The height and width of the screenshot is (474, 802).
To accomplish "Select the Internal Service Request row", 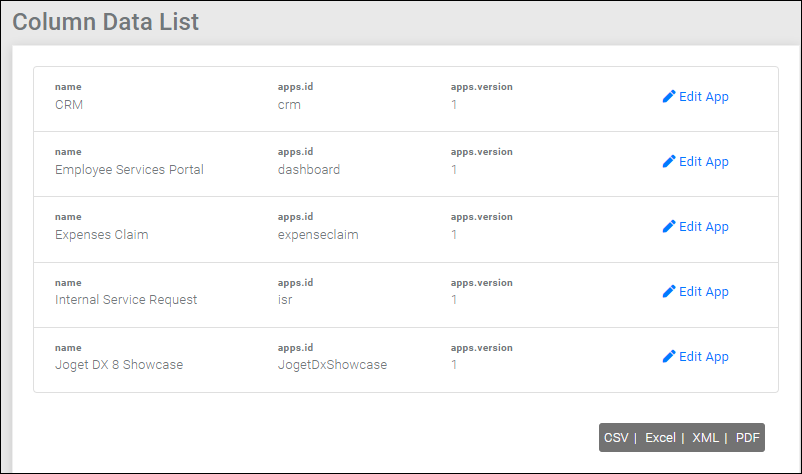I will point(406,295).
